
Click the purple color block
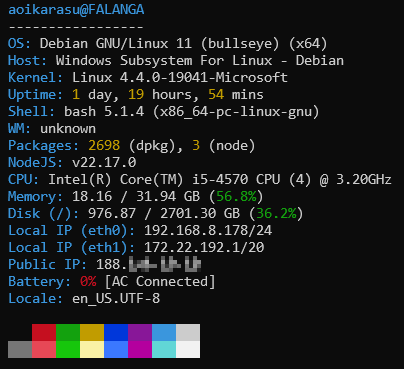tap(140, 332)
